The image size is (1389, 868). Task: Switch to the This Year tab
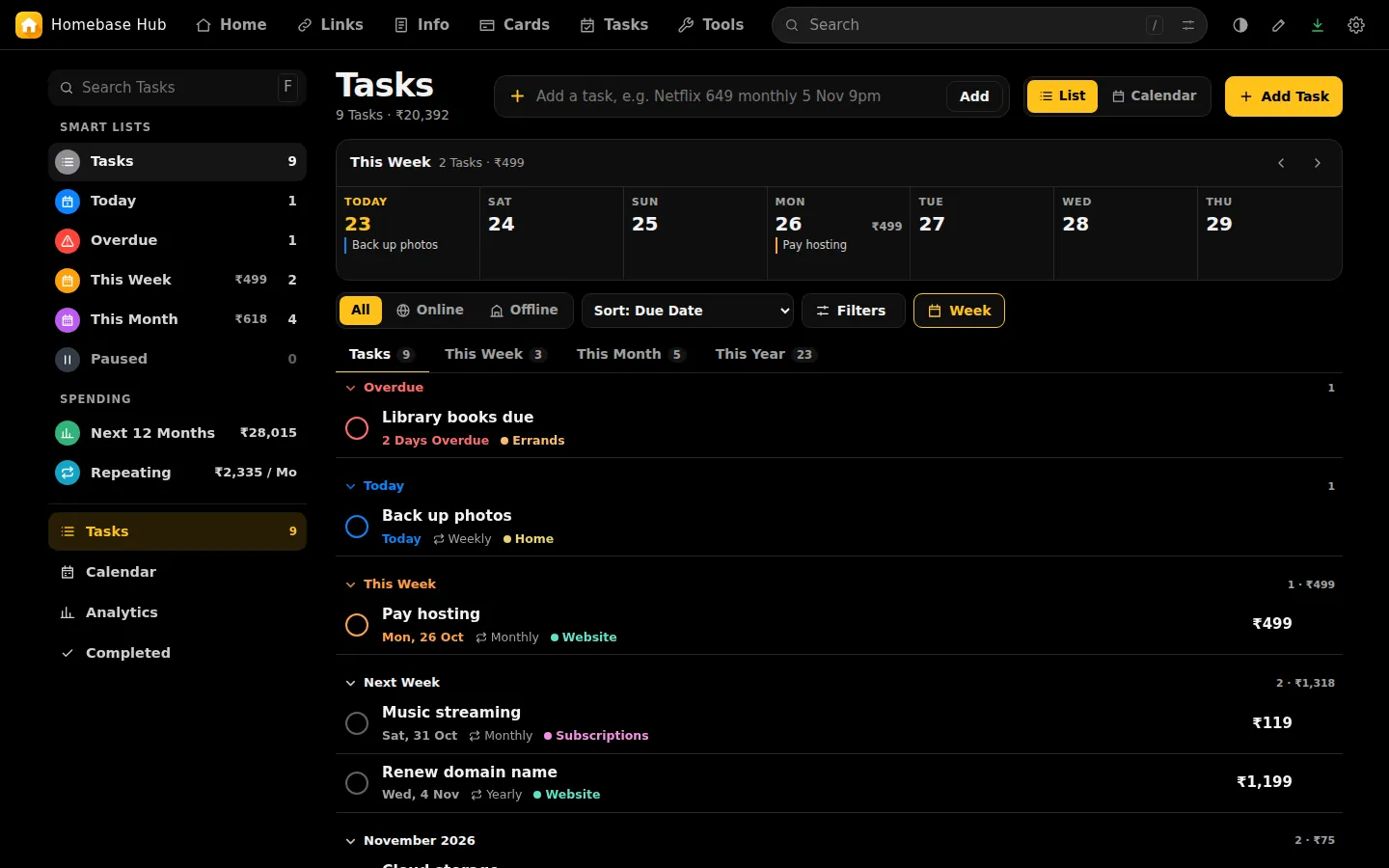pyautogui.click(x=766, y=354)
